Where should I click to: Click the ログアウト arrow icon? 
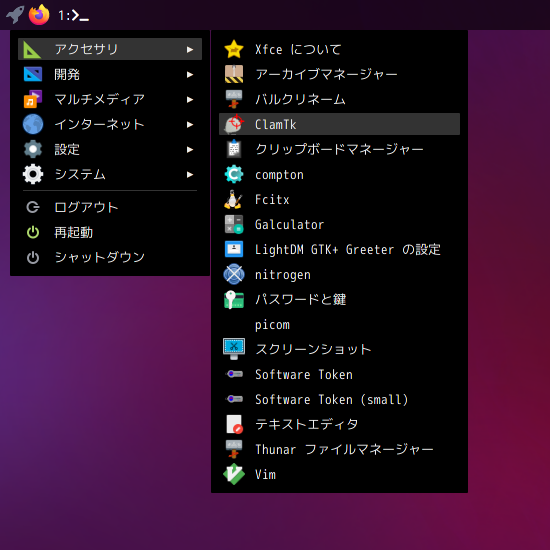coord(33,207)
